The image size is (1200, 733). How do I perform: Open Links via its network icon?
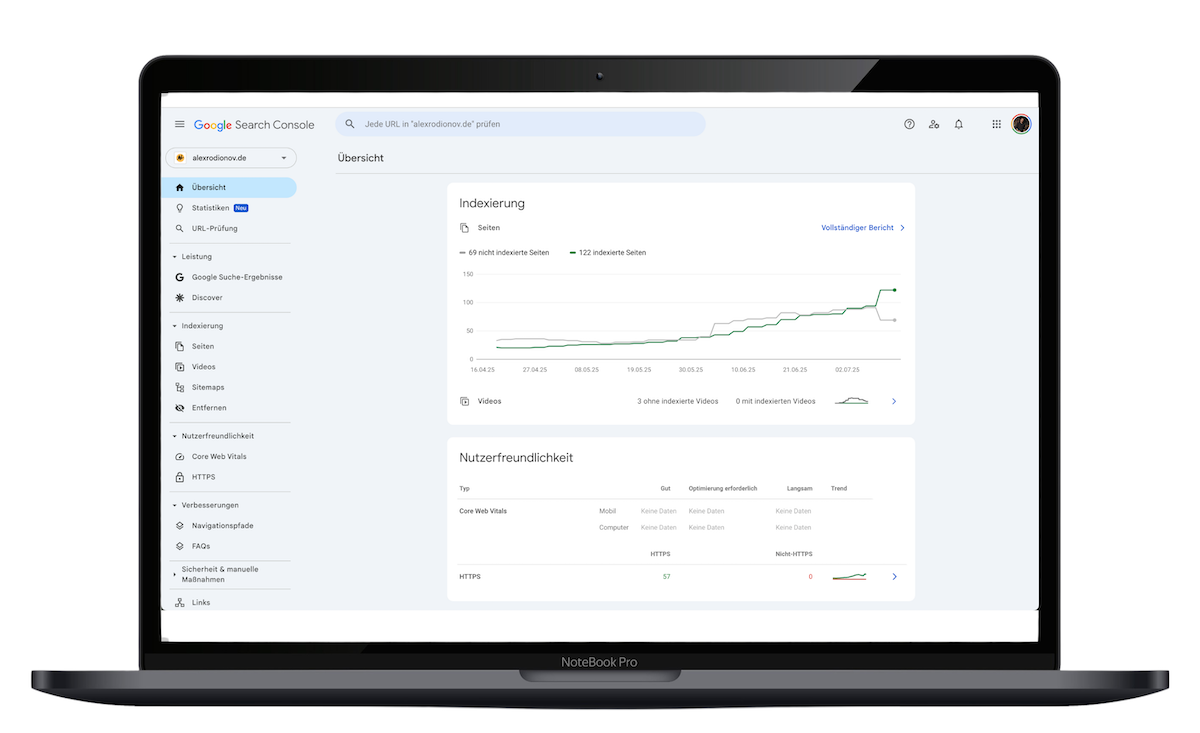[180, 603]
